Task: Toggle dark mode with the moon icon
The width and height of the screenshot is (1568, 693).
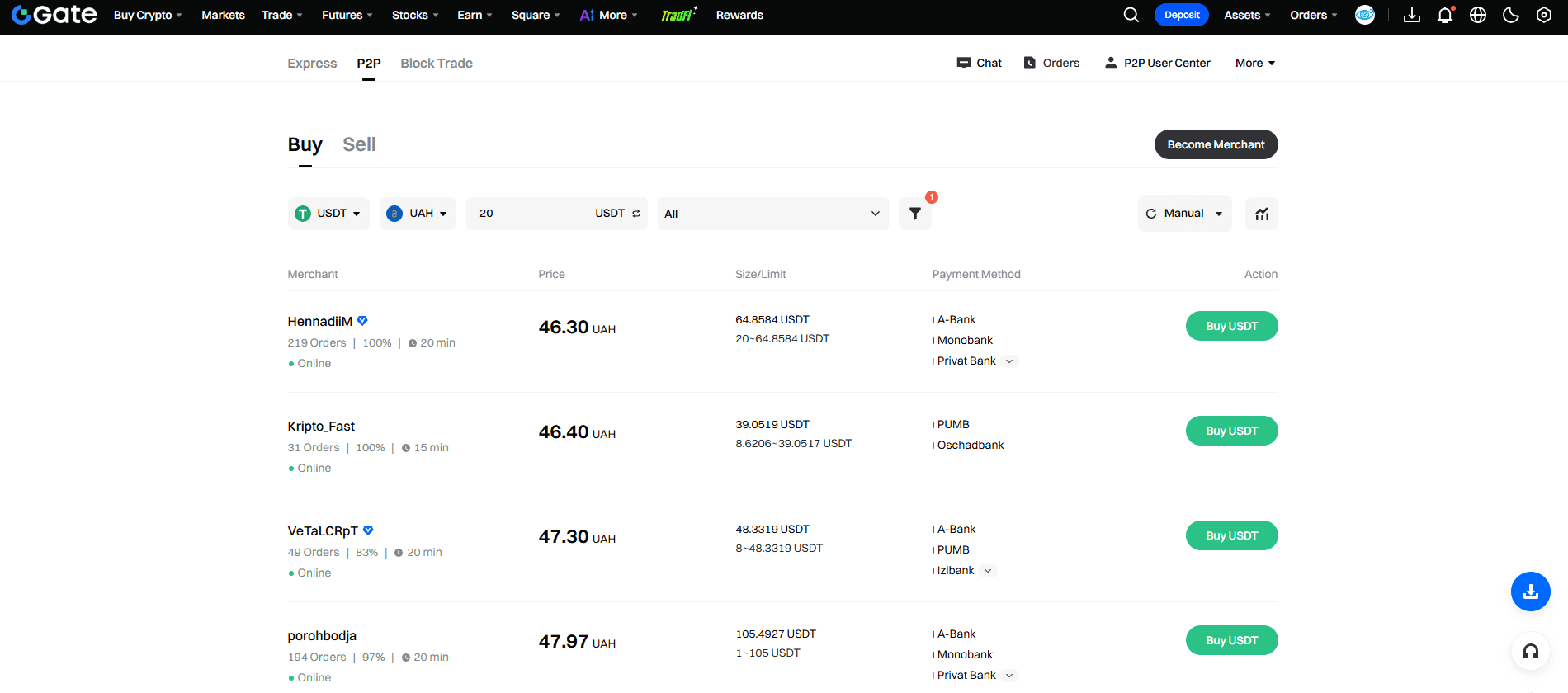Action: (x=1511, y=15)
